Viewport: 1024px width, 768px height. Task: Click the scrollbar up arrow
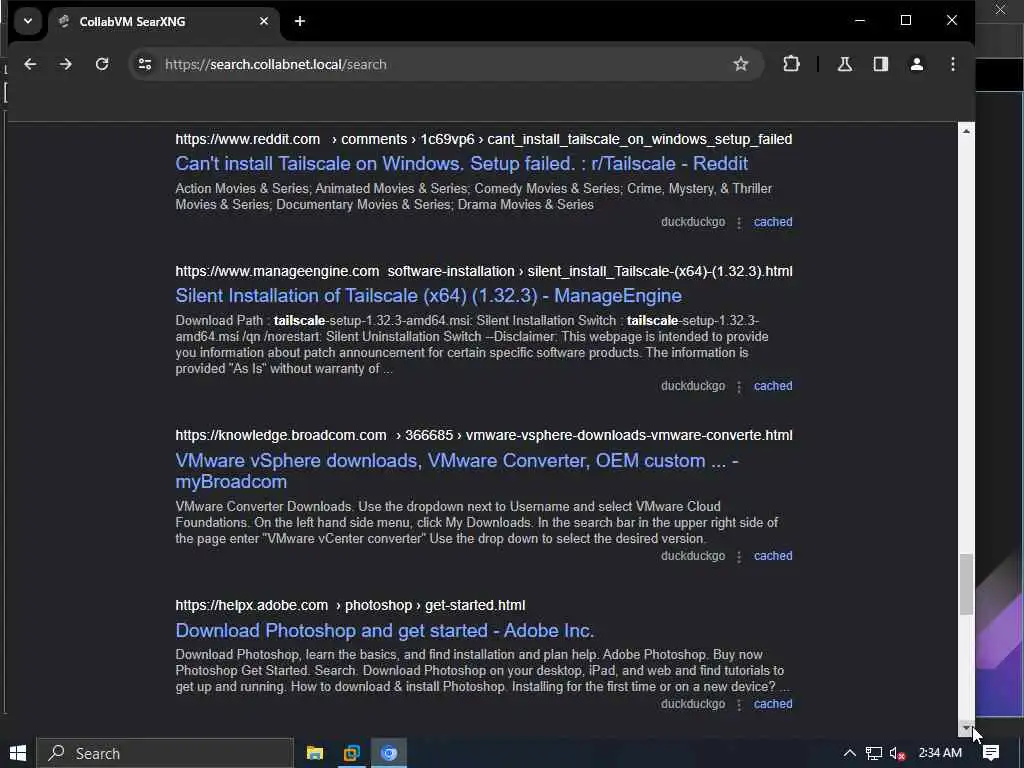coord(966,131)
